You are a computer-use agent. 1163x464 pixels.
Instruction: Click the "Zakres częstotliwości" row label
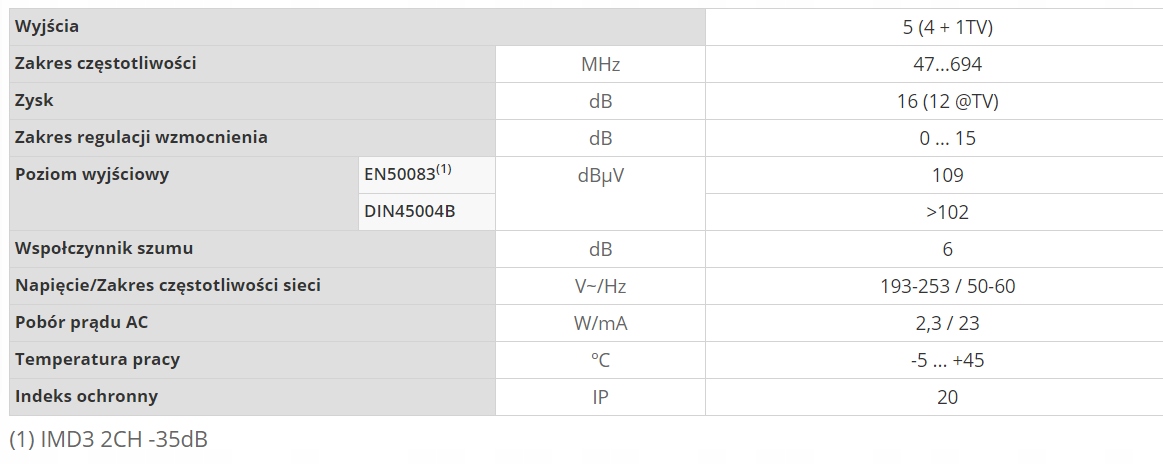tap(106, 64)
